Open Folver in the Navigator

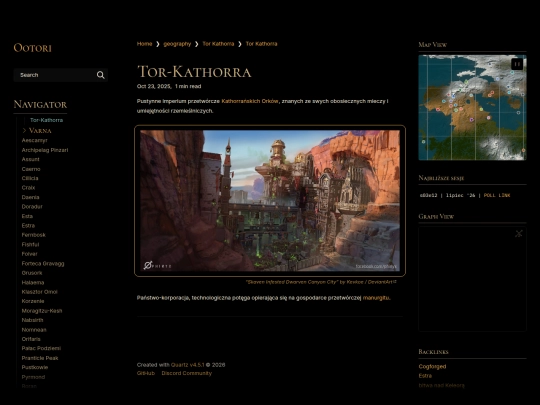pyautogui.click(x=29, y=254)
